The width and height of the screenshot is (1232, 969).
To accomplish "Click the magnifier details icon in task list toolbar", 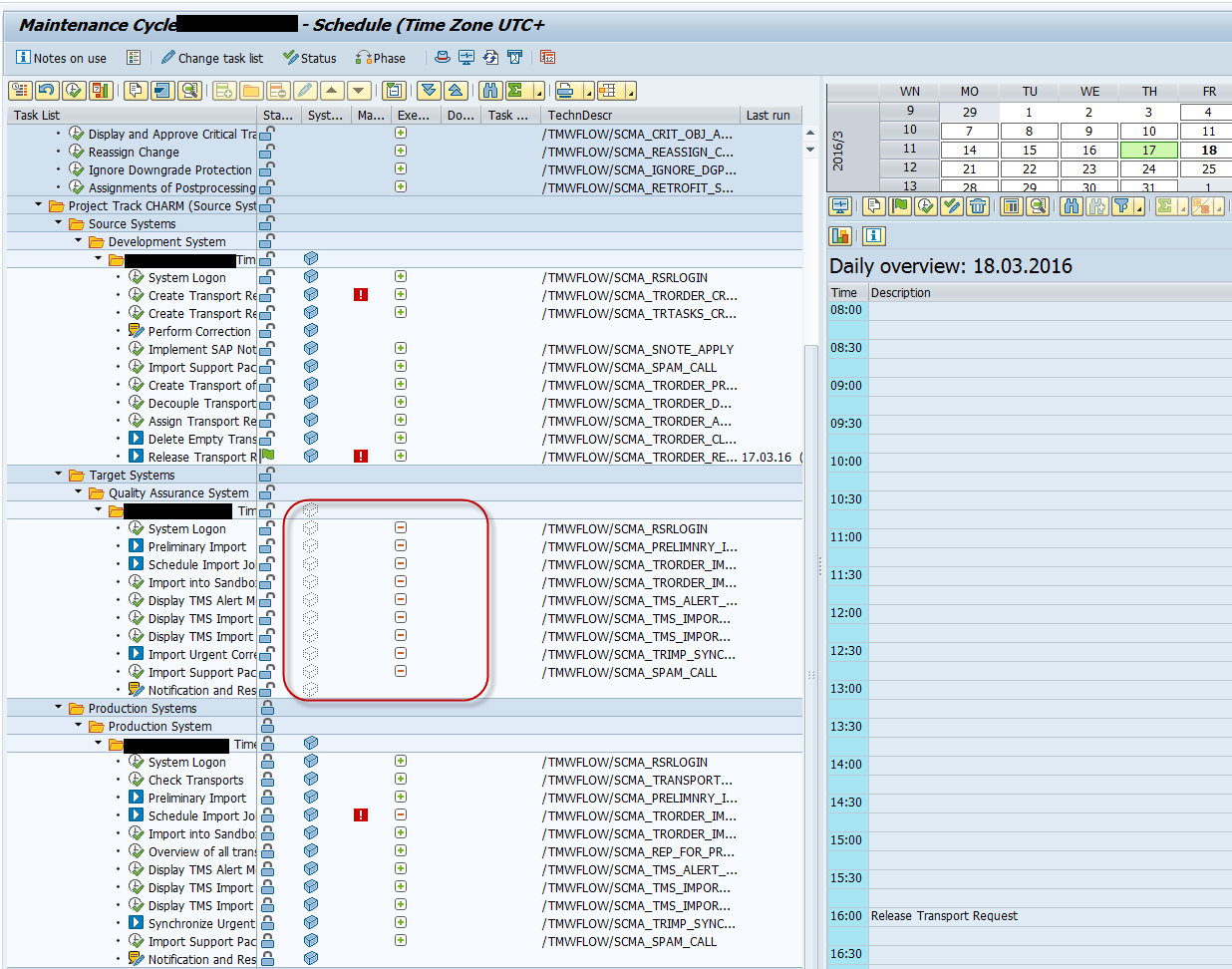I will 189,91.
